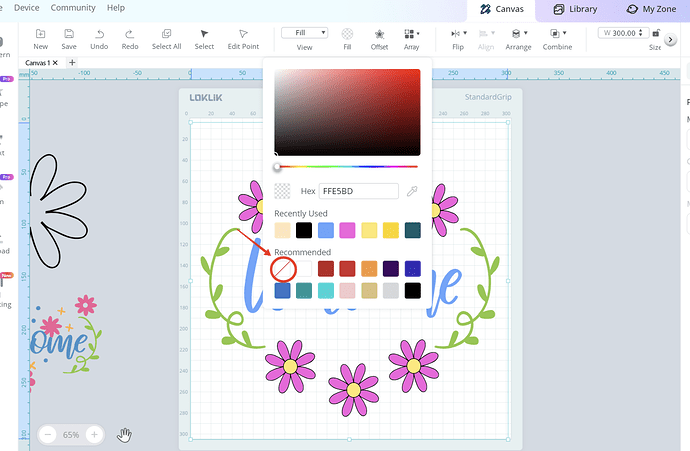Click the rainbow hue slider
Viewport: 690px width, 451px height.
tap(347, 167)
